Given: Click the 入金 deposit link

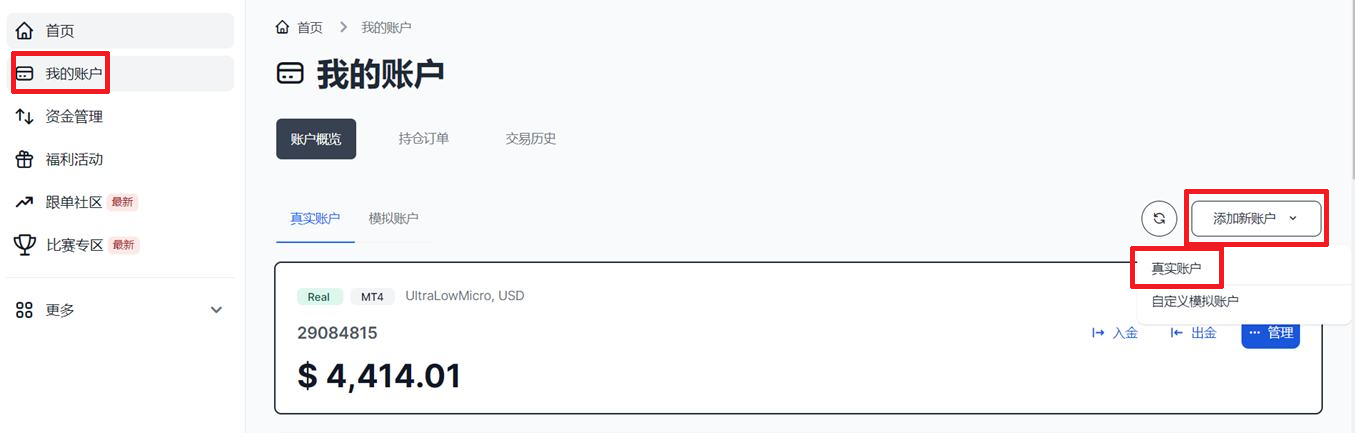Looking at the screenshot, I should (1115, 333).
